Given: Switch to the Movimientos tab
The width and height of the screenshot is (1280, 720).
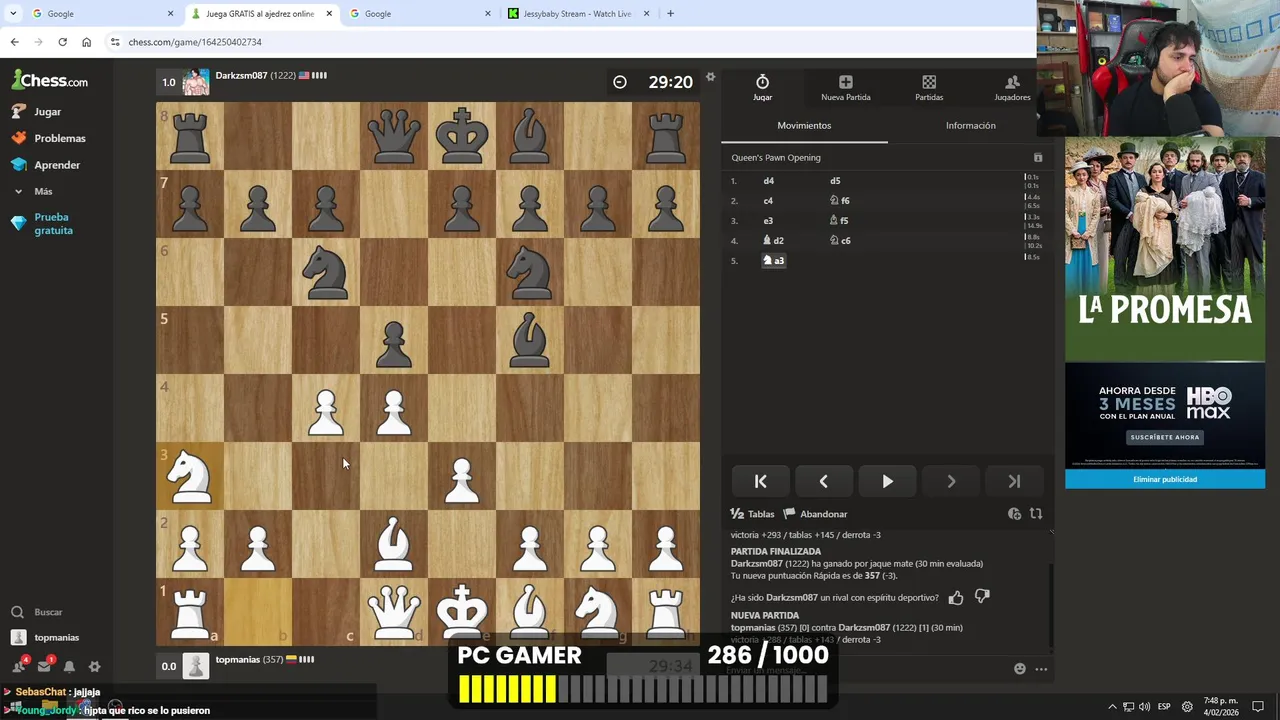Looking at the screenshot, I should [x=804, y=126].
